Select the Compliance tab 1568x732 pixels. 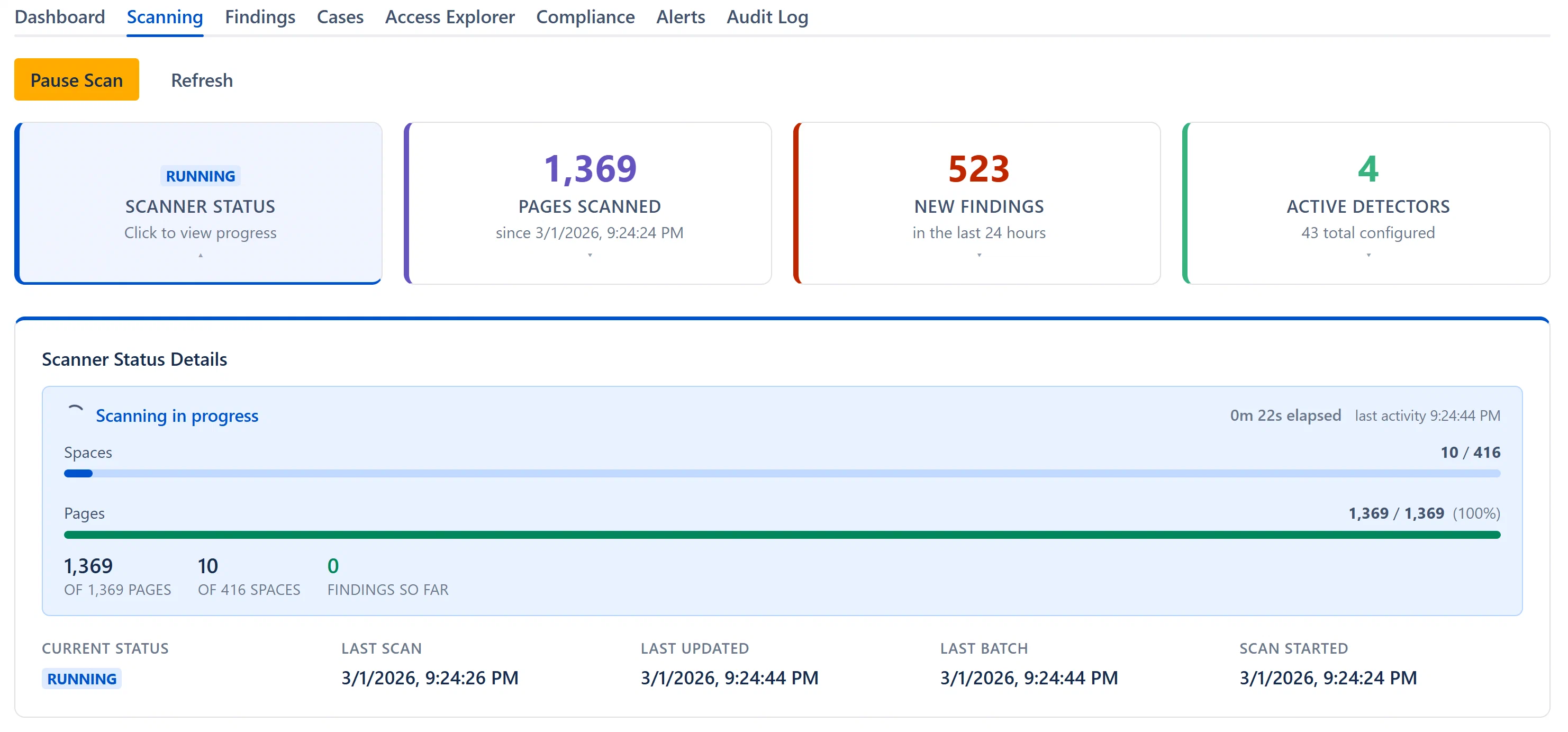[585, 17]
